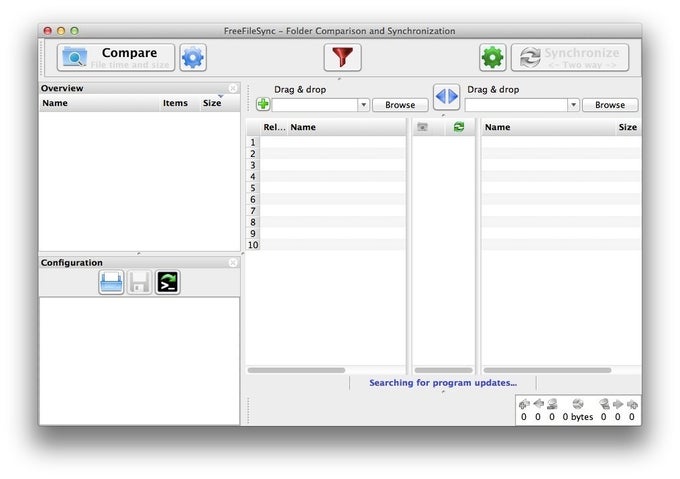Browse for the right folder
Screen dimensions: 680x479
point(610,105)
